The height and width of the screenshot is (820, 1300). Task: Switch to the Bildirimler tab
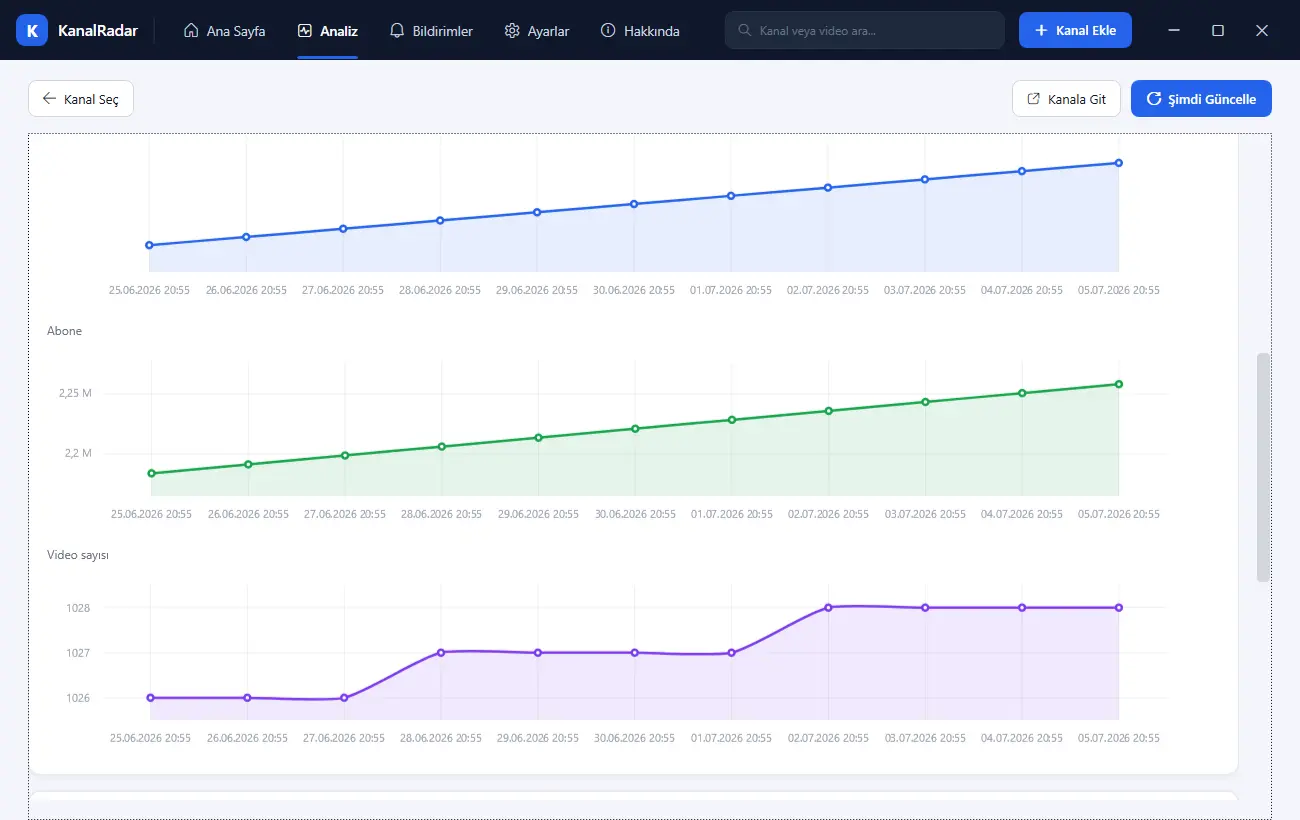(x=431, y=31)
